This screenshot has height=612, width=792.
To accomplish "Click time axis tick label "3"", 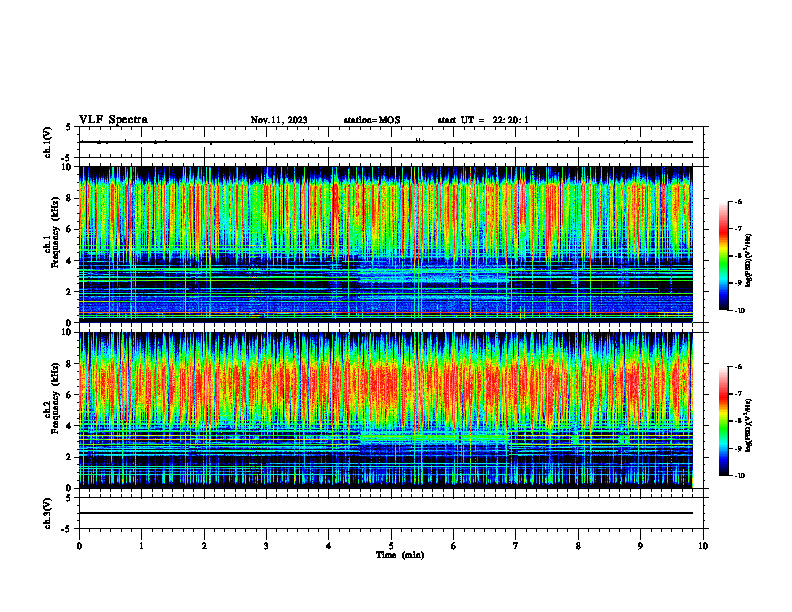I will [266, 546].
